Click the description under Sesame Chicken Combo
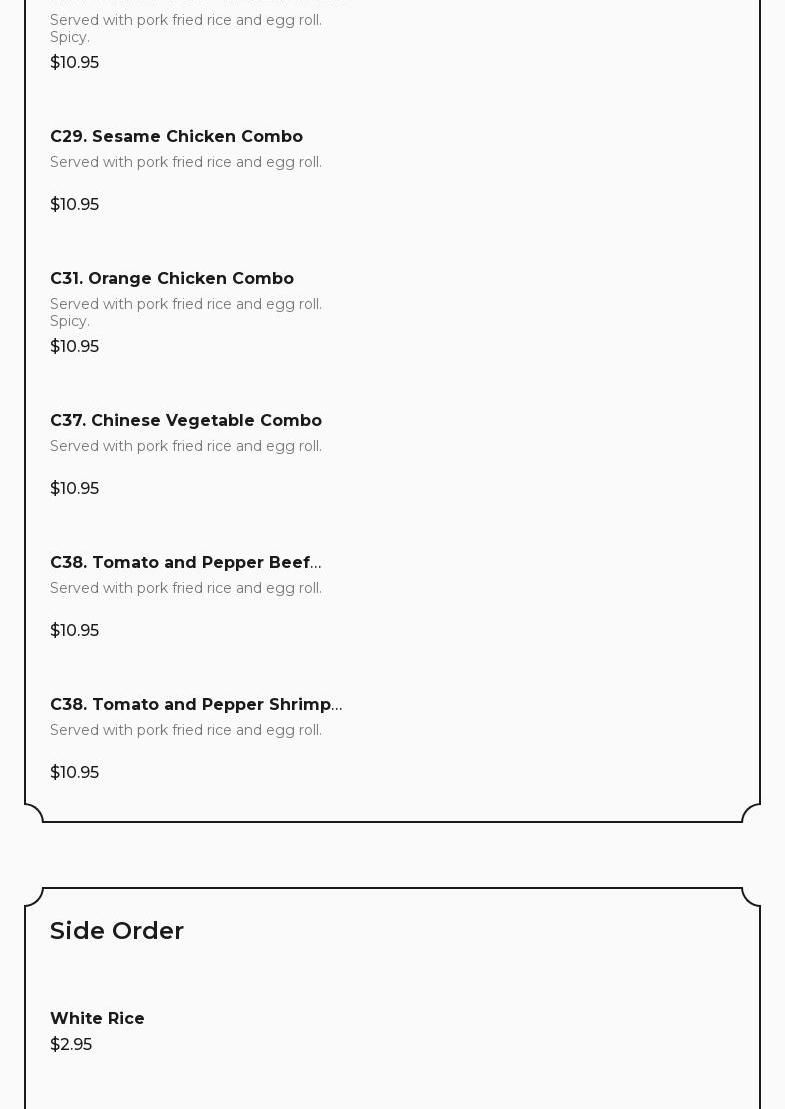The image size is (785, 1109). pyautogui.click(x=186, y=162)
